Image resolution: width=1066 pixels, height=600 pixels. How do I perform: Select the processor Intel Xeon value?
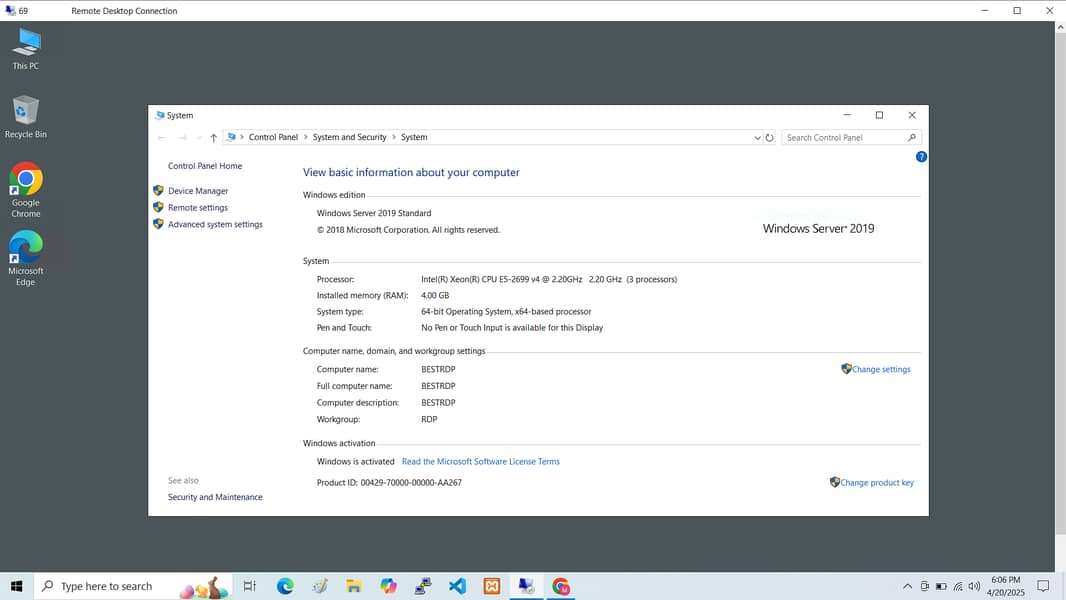(x=549, y=279)
